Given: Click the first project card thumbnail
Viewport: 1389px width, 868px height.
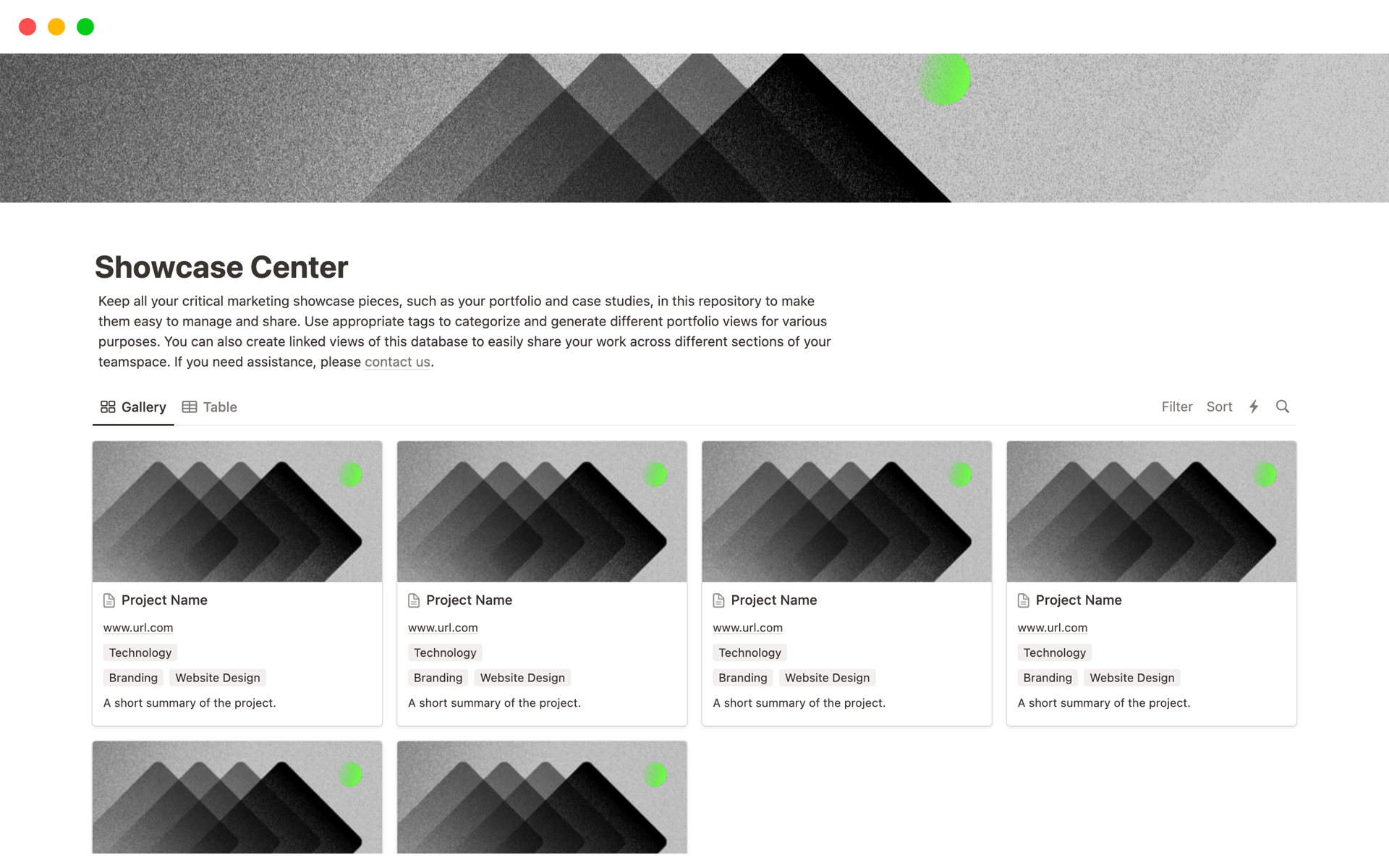Looking at the screenshot, I should click(237, 510).
